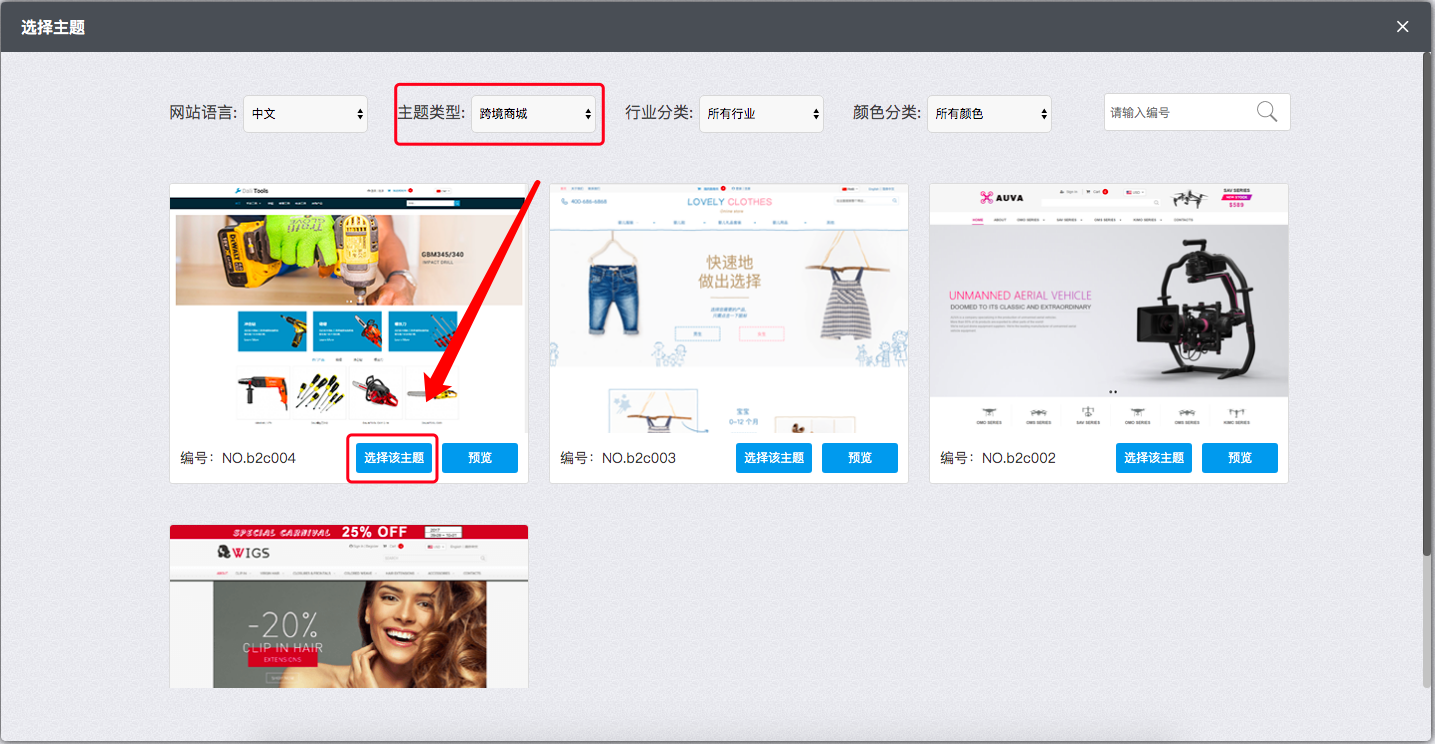This screenshot has height=744, width=1435.
Task: Preview theme NO.b2c002
Action: [x=1240, y=458]
